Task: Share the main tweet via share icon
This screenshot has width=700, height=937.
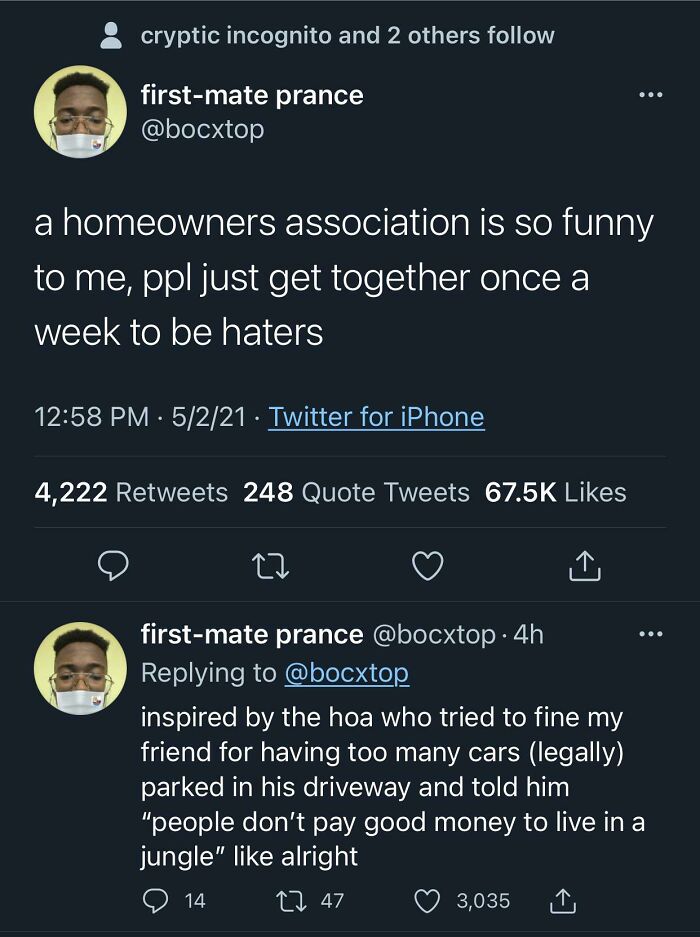Action: coord(584,567)
